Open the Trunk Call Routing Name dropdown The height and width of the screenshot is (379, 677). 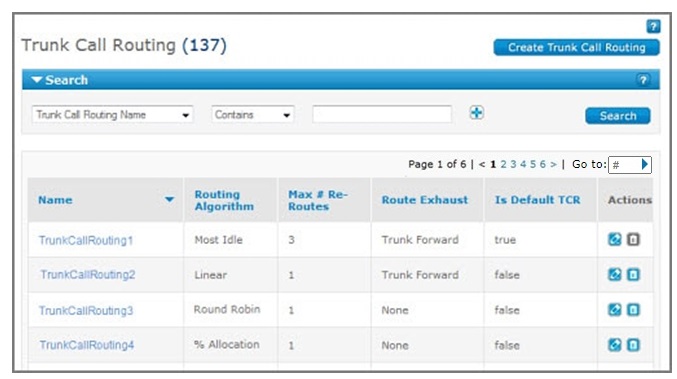click(x=112, y=115)
